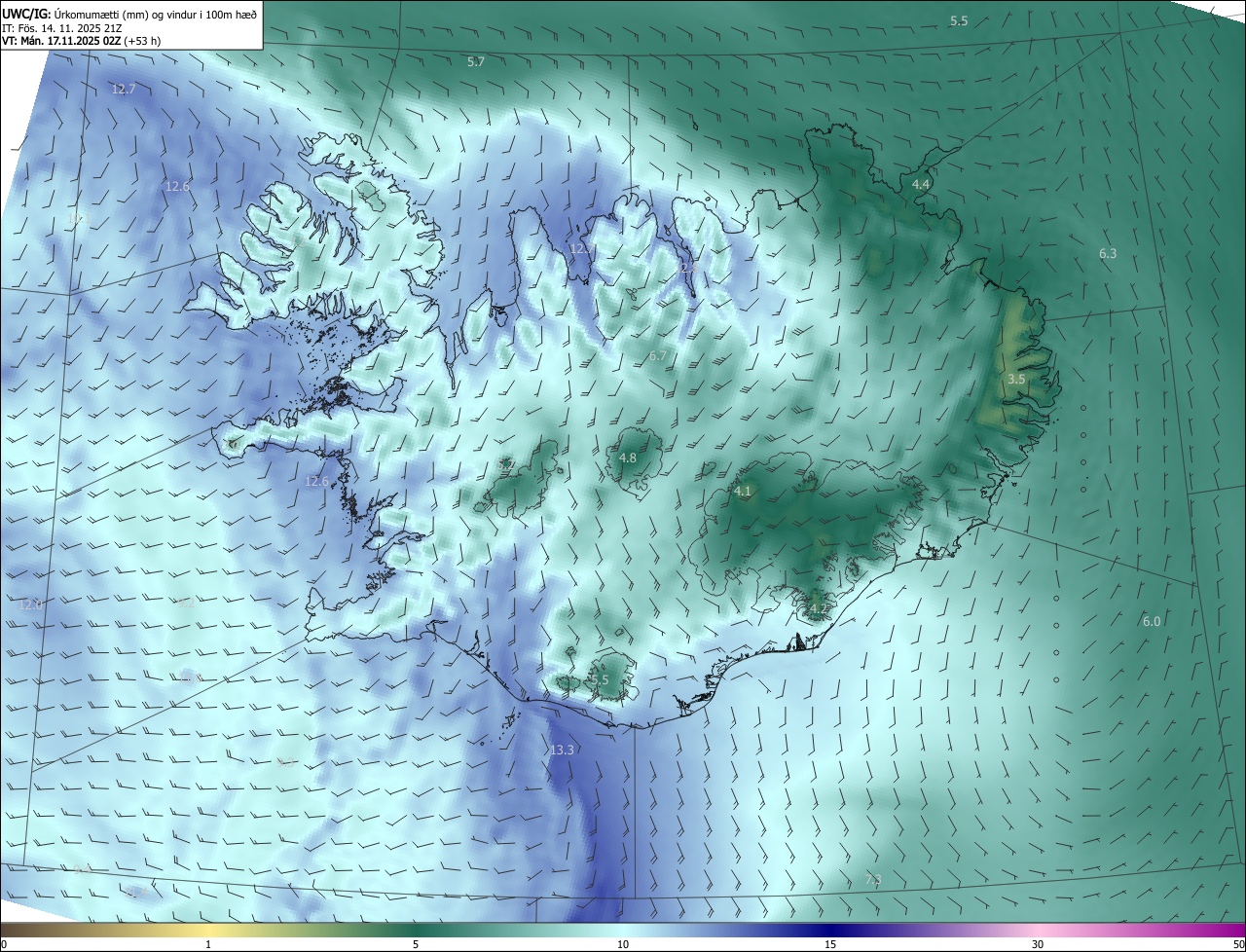Select the 12.7 value on the map
Viewport: 1246px width, 952px height.
tap(124, 89)
